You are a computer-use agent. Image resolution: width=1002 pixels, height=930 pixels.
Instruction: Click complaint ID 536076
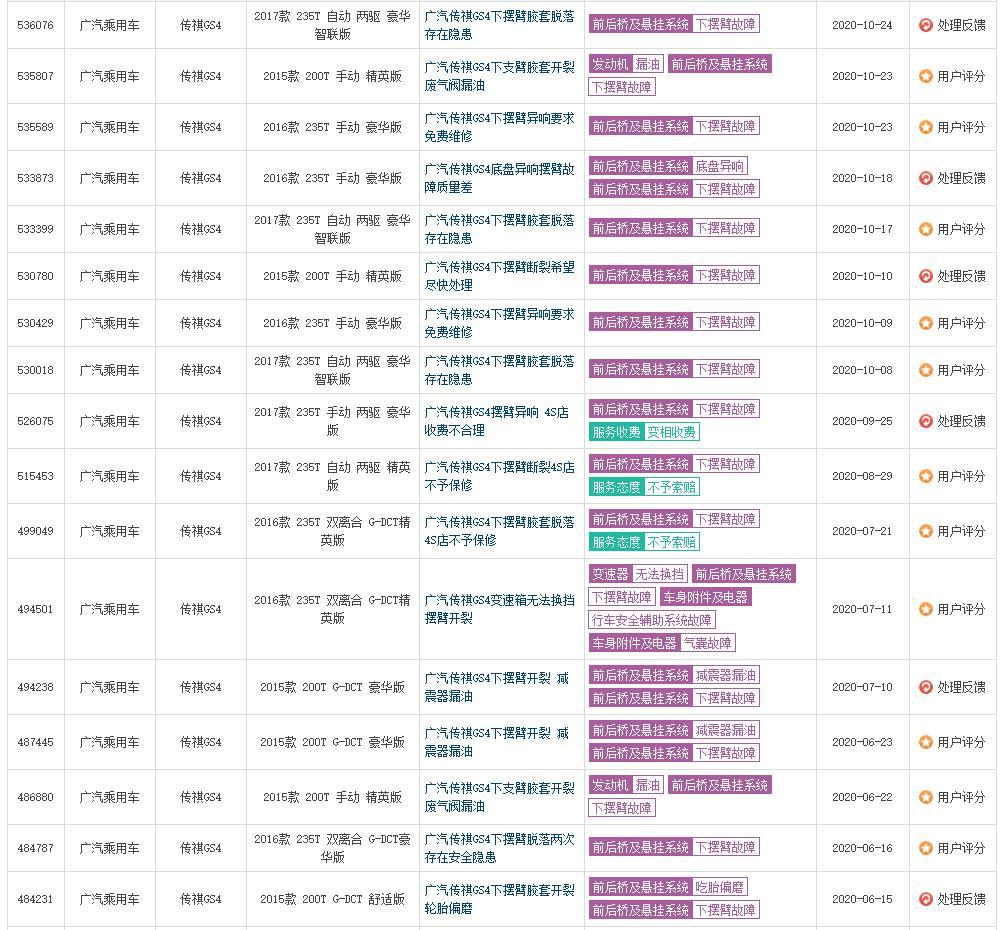tap(35, 26)
